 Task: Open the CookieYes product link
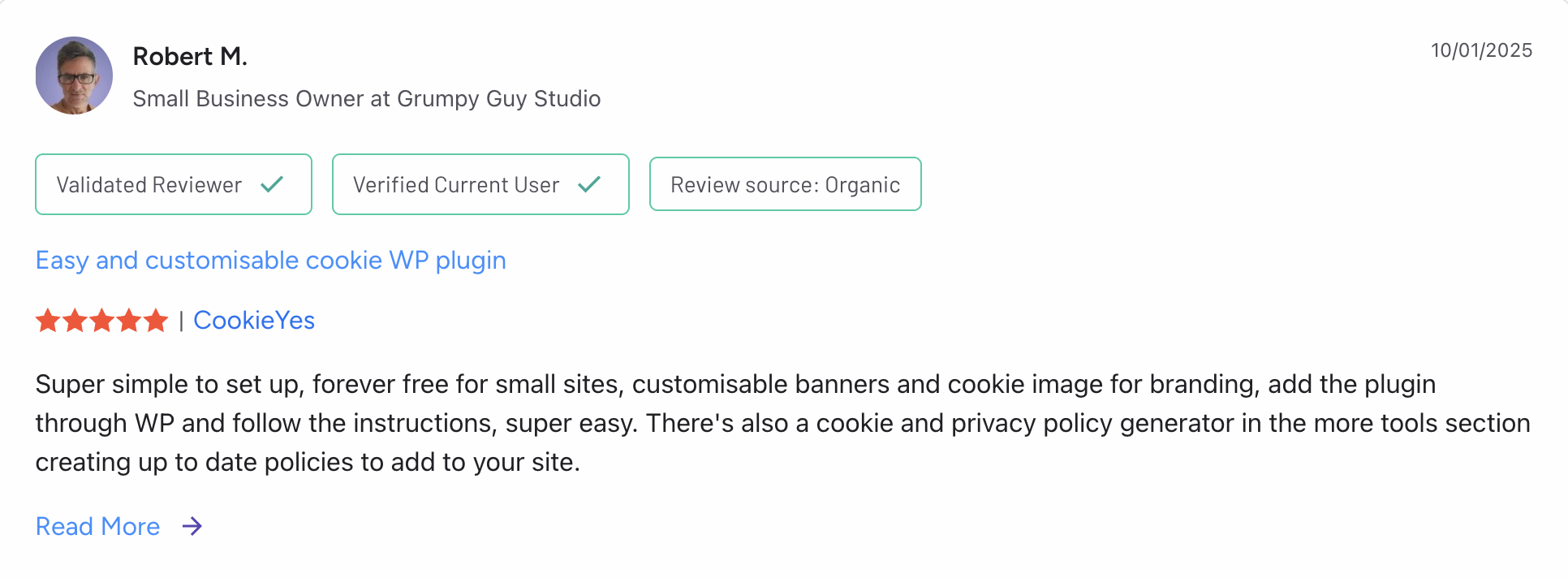coord(254,321)
